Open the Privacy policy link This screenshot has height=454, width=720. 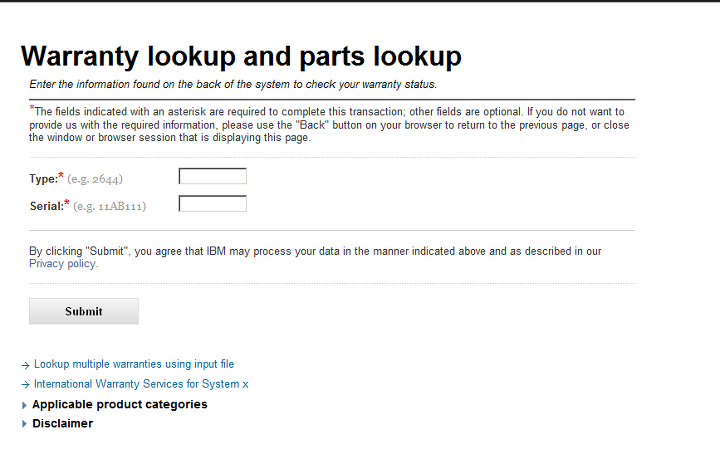[x=63, y=263]
